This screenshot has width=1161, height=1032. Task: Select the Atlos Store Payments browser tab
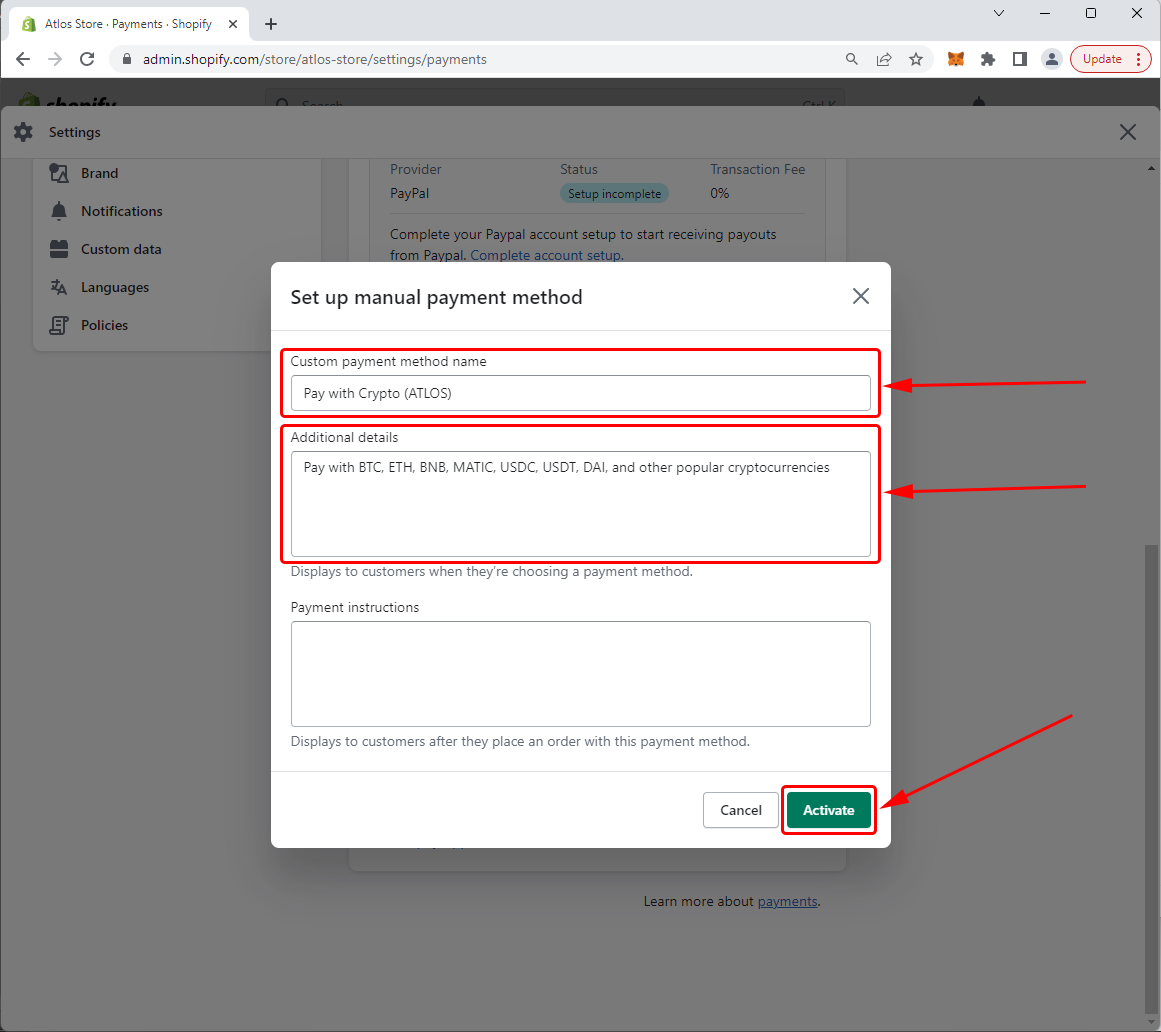[129, 24]
